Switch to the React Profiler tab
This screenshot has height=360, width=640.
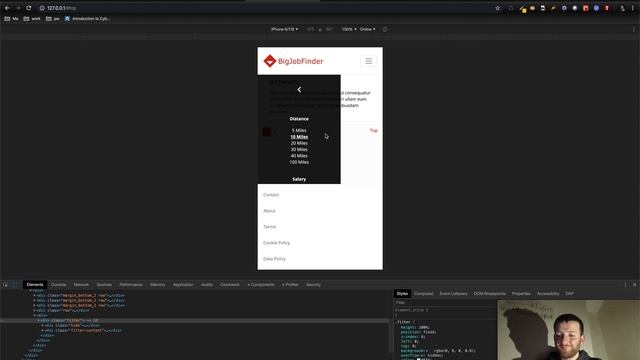(290, 284)
